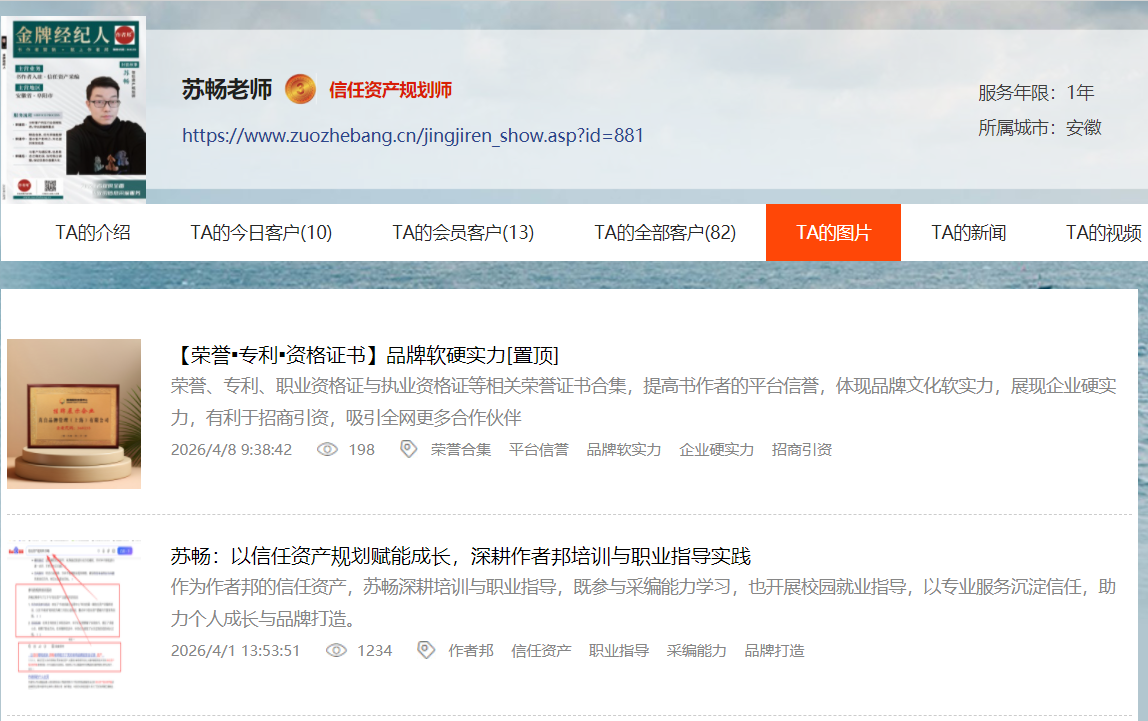Switch to the TA的介绍 tab
Screen dimensions: 1148x721
[x=93, y=233]
